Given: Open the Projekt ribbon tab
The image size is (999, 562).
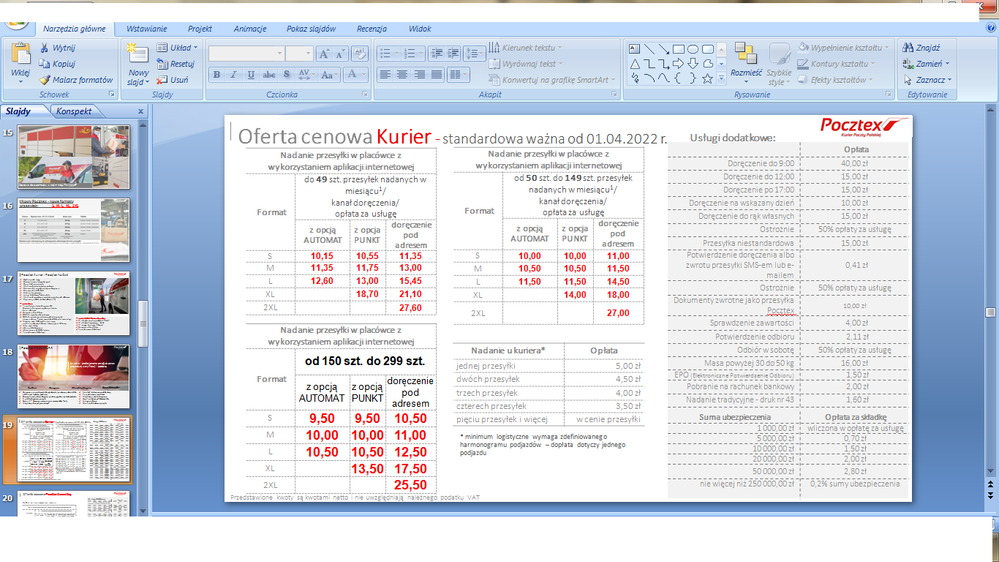Looking at the screenshot, I should tap(199, 29).
